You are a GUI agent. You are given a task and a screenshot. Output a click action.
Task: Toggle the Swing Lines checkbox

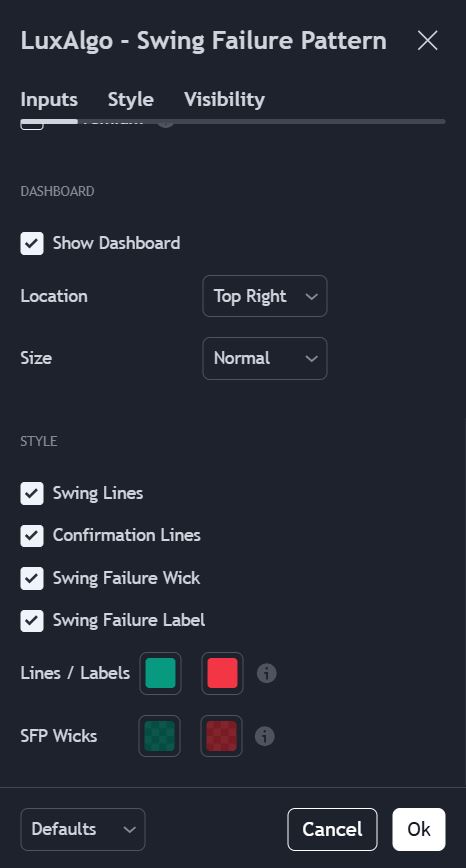pyautogui.click(x=32, y=493)
